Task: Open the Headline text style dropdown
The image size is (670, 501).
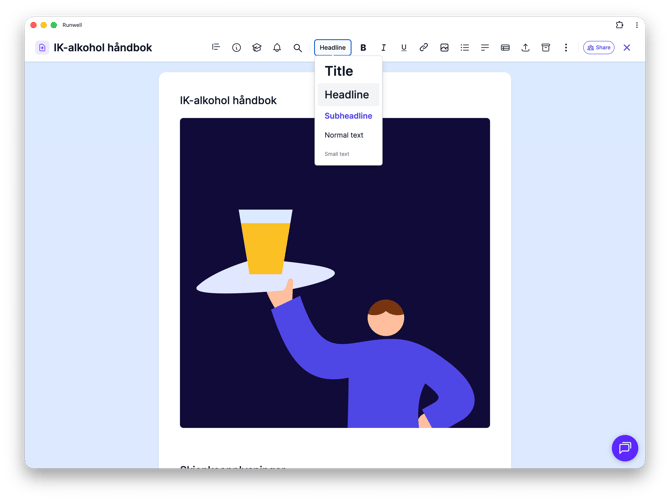Action: tap(332, 47)
